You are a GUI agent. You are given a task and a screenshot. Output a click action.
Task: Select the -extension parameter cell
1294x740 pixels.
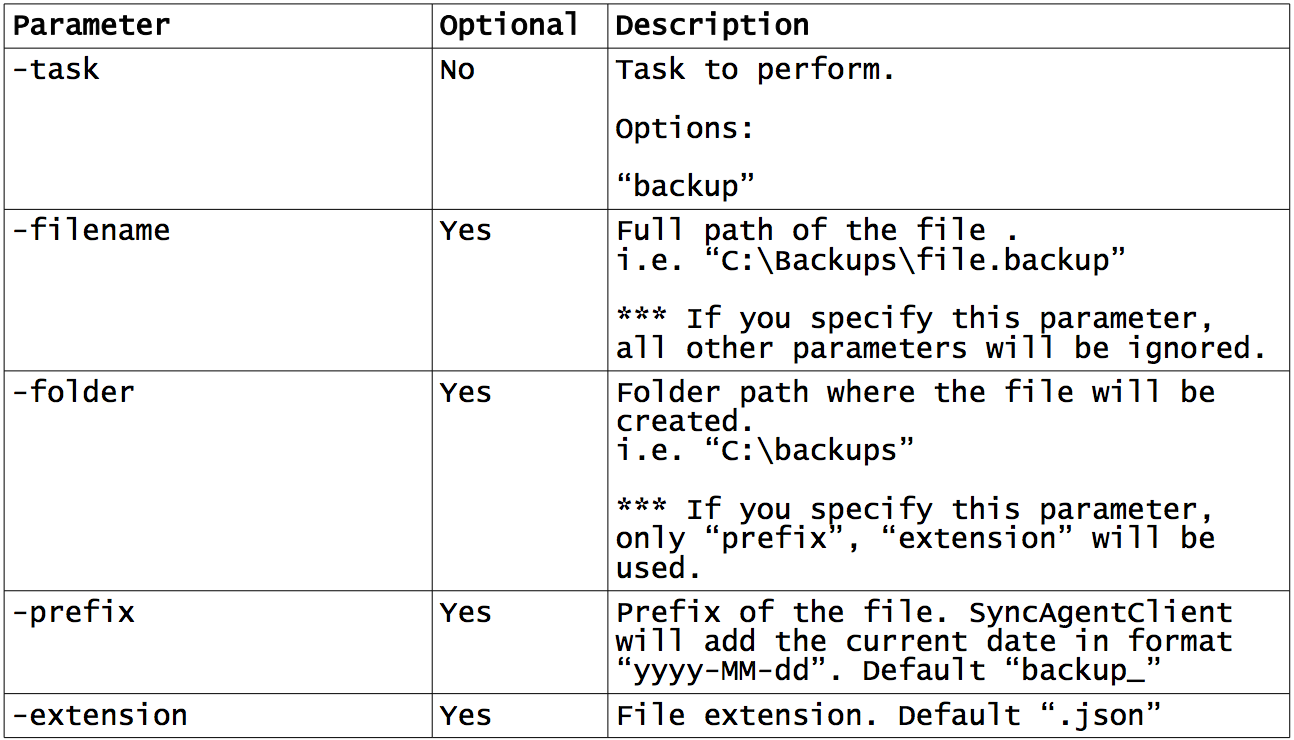(x=100, y=716)
